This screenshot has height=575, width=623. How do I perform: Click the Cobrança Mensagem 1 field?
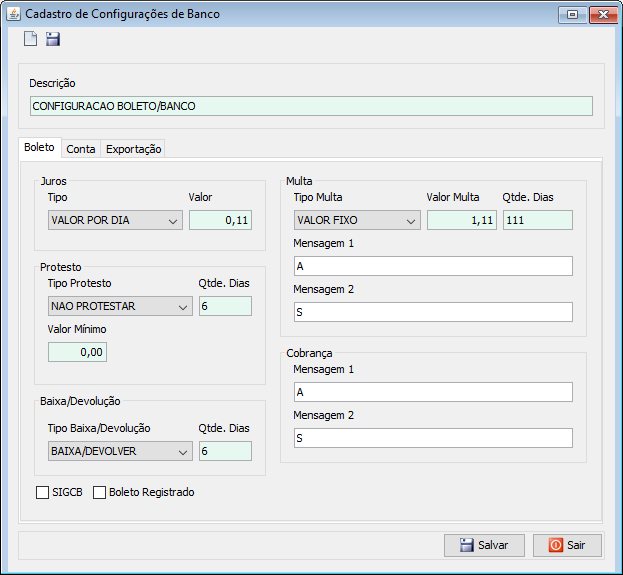click(433, 392)
